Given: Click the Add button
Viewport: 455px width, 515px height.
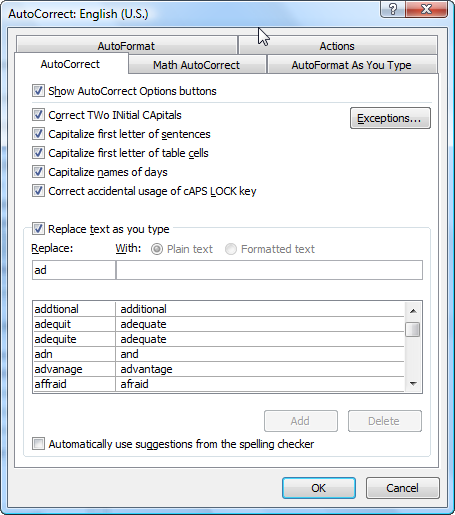Looking at the screenshot, I should click(301, 421).
